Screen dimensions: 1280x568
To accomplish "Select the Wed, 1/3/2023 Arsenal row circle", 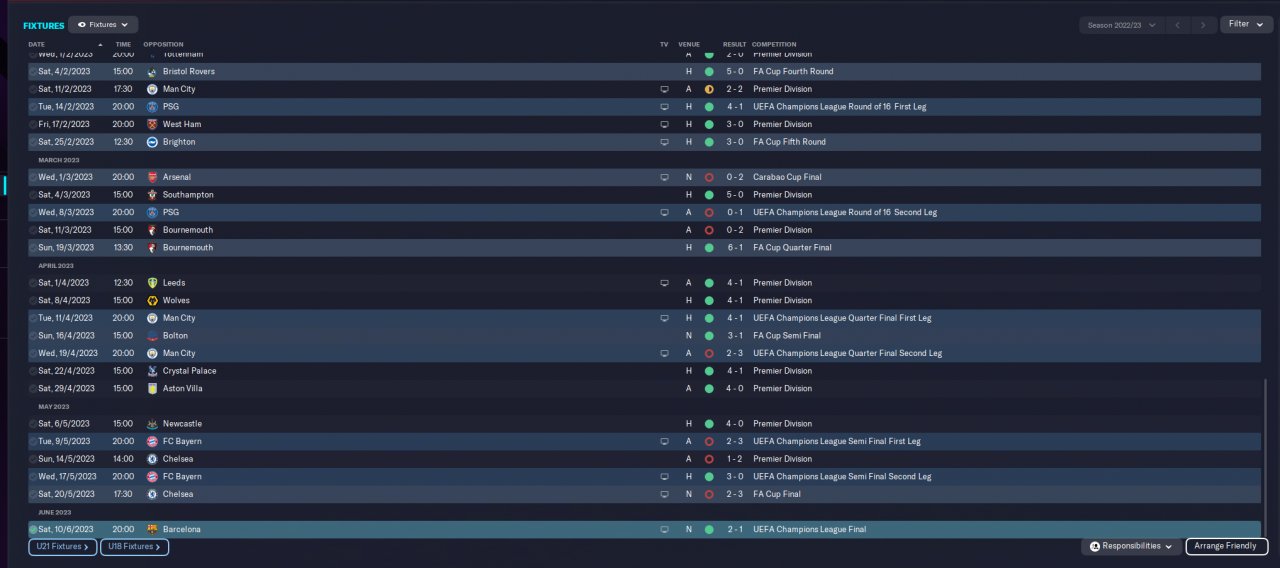I will coord(33,177).
